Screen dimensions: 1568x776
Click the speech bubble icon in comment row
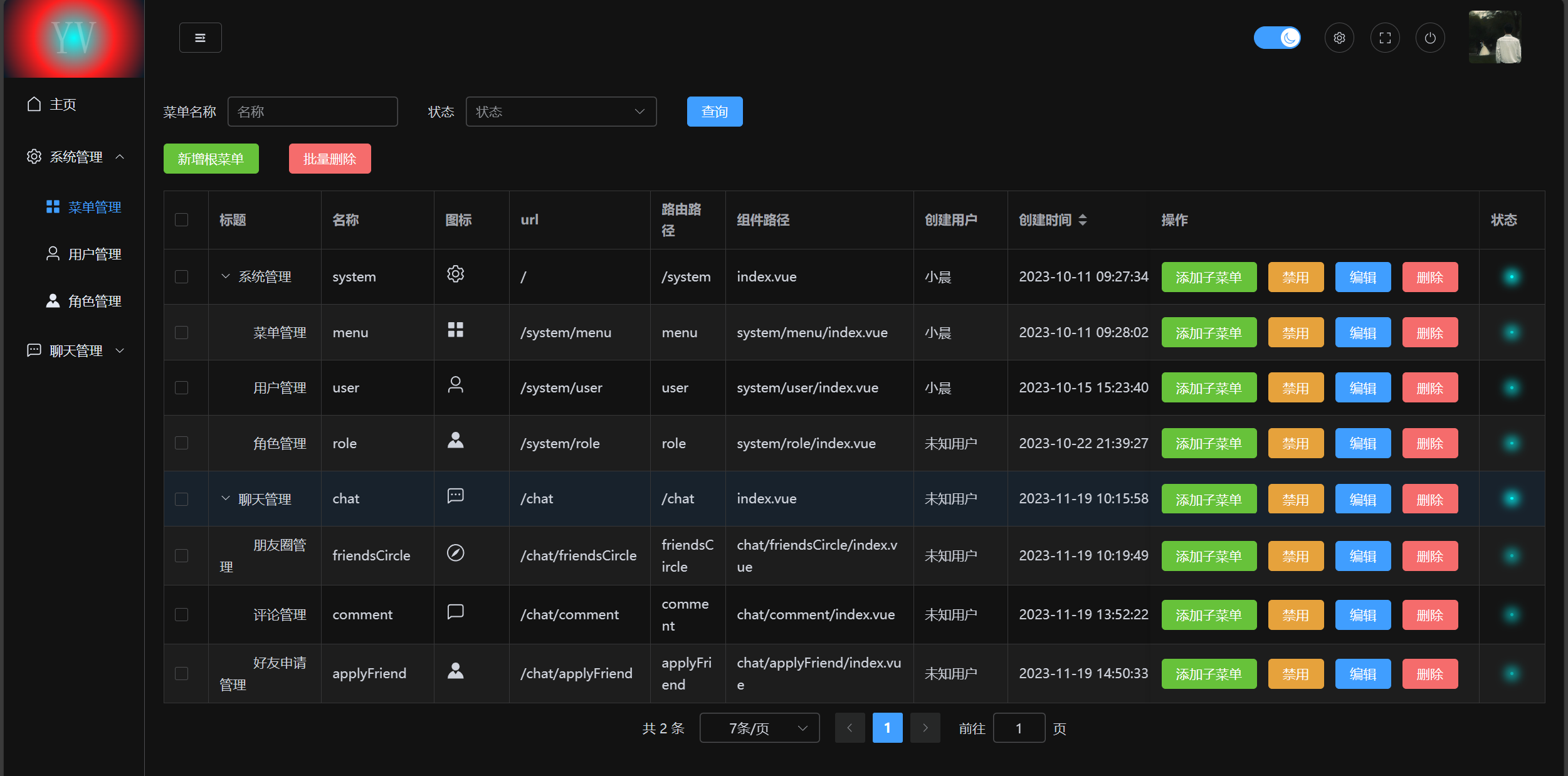click(x=456, y=612)
